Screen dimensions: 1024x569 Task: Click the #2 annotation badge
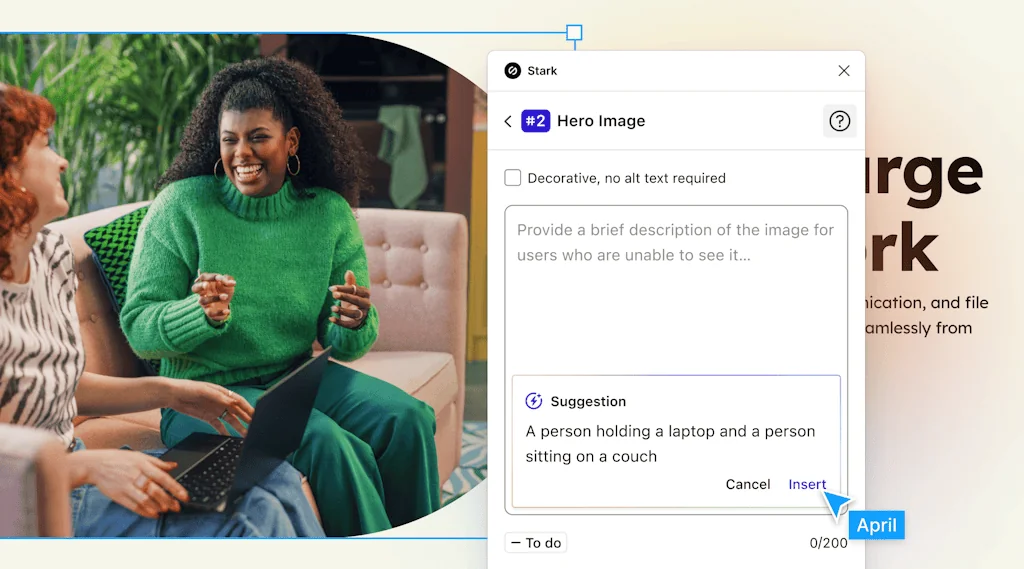(536, 121)
